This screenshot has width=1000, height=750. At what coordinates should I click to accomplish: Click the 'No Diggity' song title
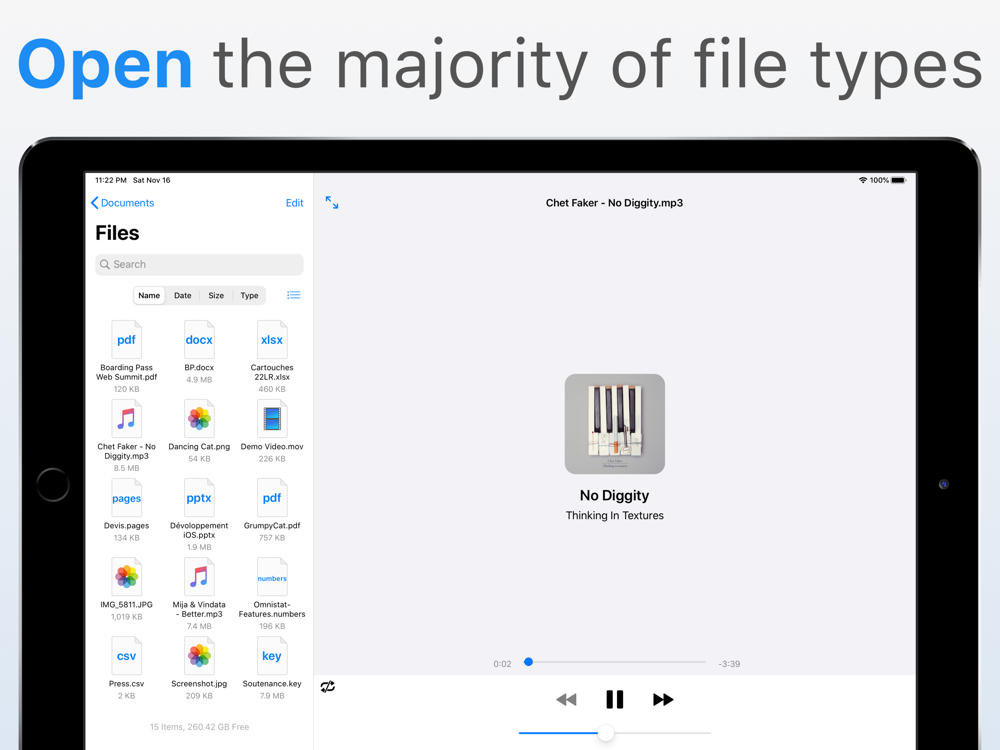[615, 496]
